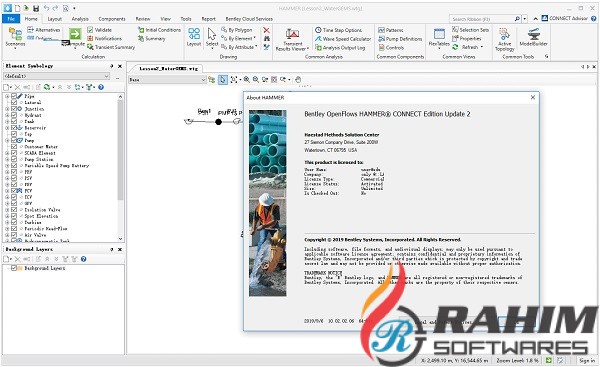Select elements By Polygon
The image size is (600, 367).
tap(237, 29)
